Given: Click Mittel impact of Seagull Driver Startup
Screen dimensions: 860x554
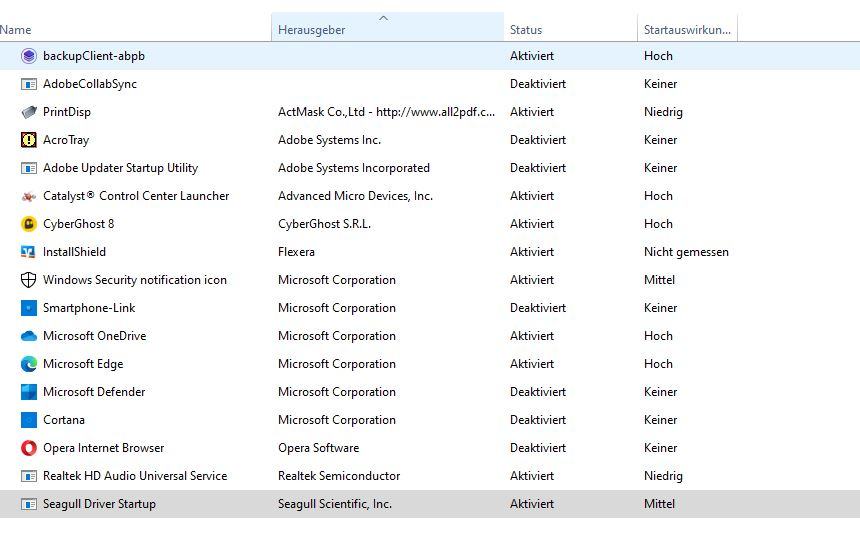Looking at the screenshot, I should [x=659, y=504].
